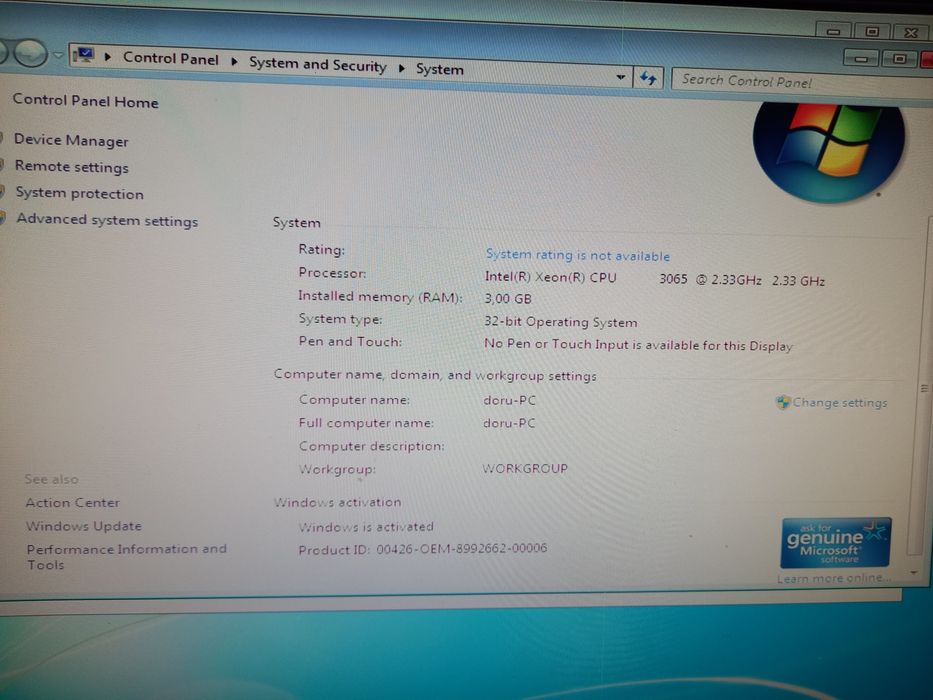Viewport: 933px width, 700px height.
Task: Maximize the background window behind Control Panel
Action: 872,31
